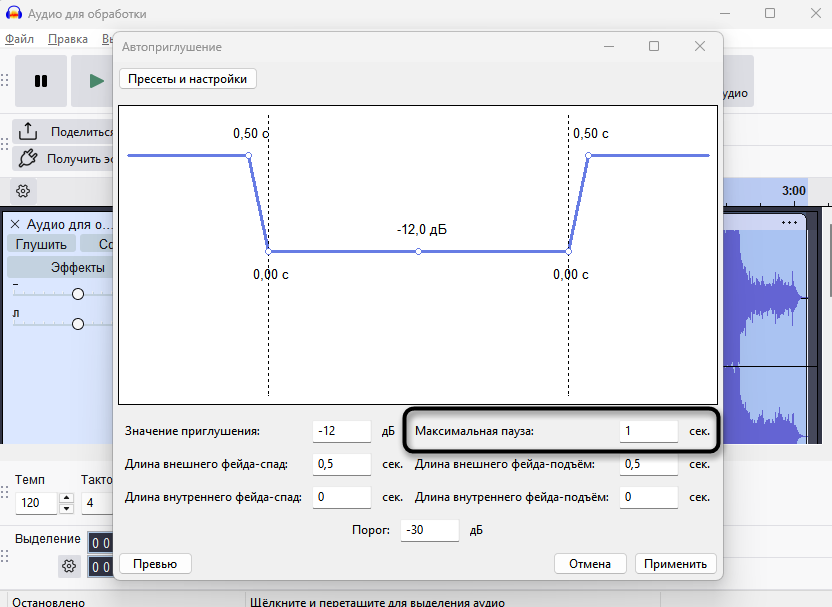The height and width of the screenshot is (607, 832).
Task: Increase tempo with up stepper arrow
Action: (x=66, y=498)
